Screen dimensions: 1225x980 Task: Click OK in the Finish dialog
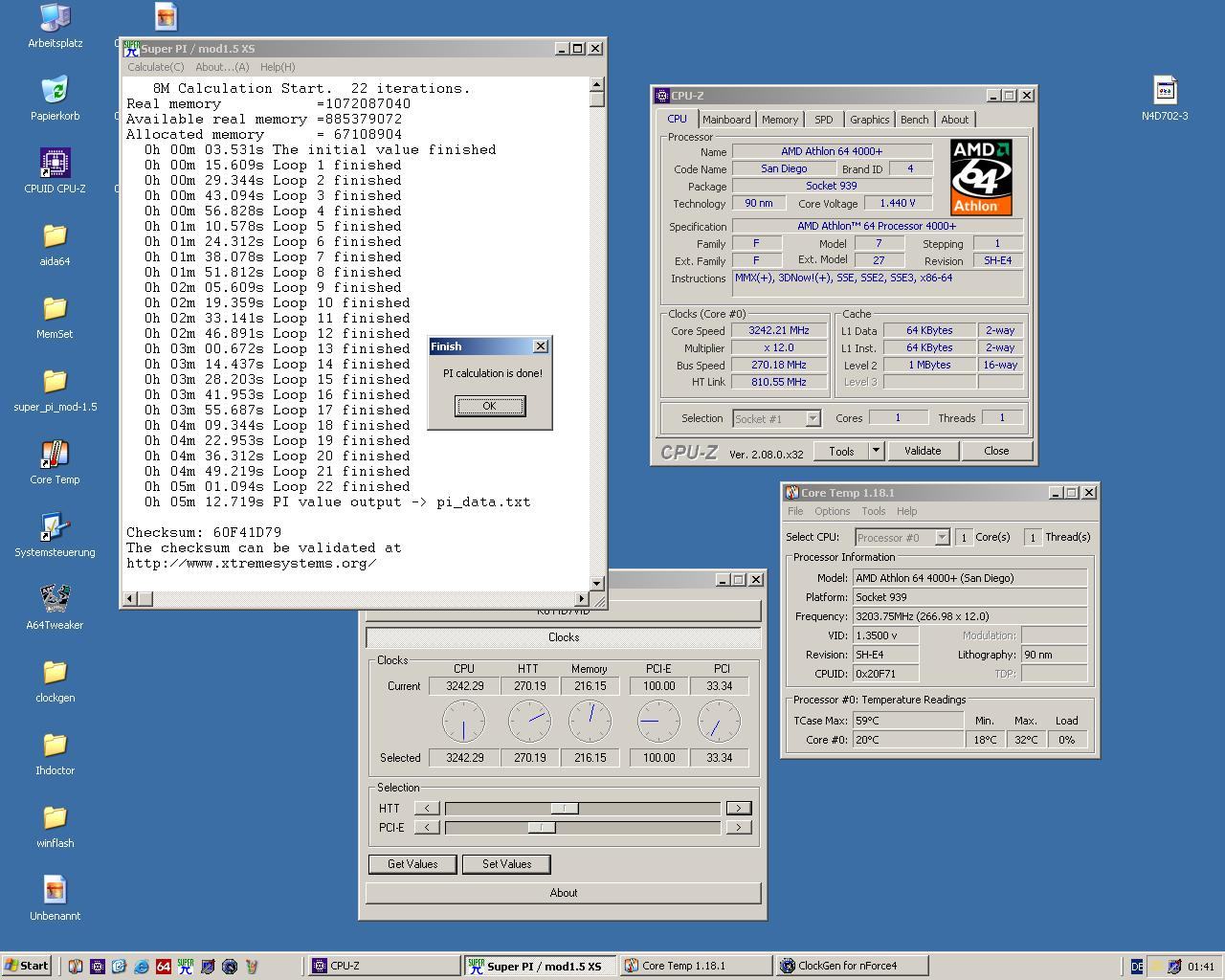coord(490,406)
